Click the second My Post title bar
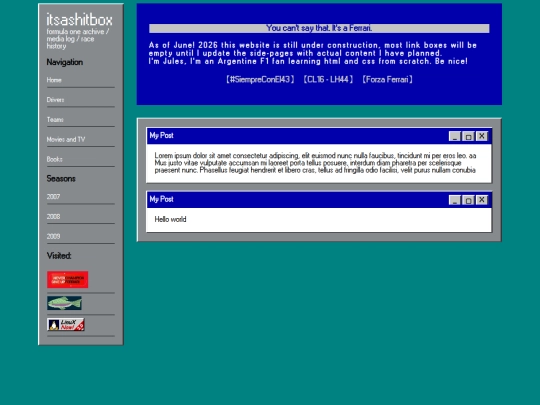The image size is (540, 405). pyautogui.click(x=319, y=200)
